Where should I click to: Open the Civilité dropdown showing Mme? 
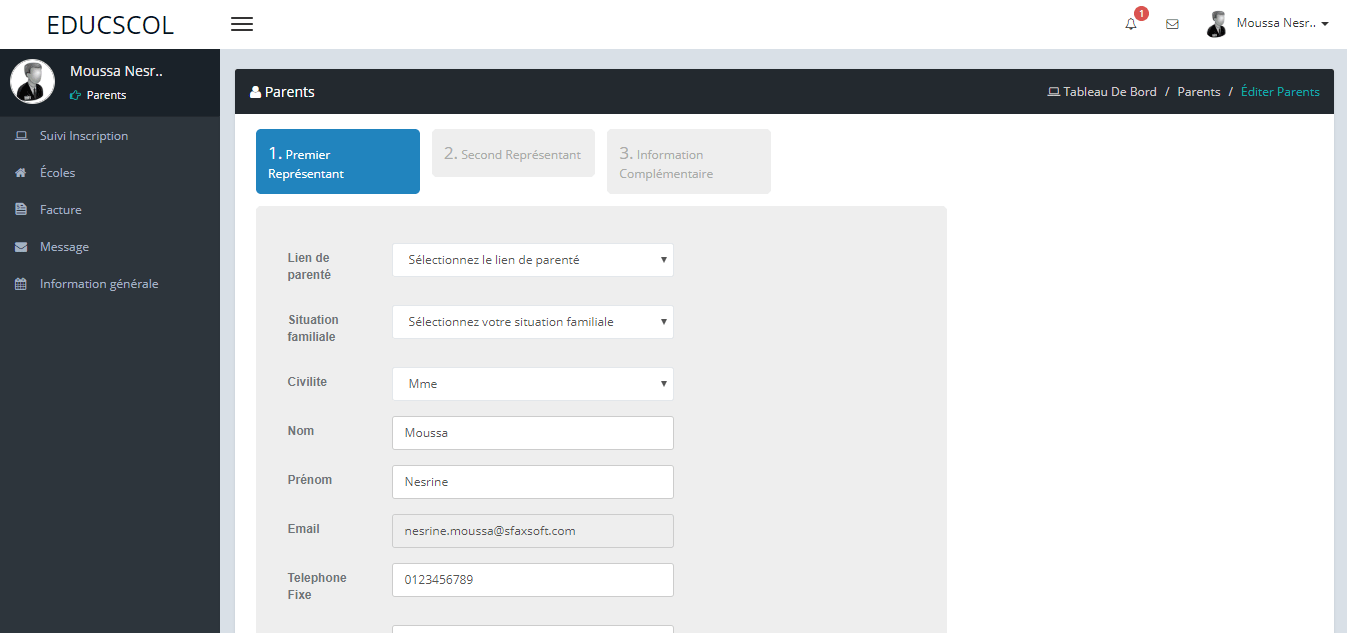tap(532, 384)
